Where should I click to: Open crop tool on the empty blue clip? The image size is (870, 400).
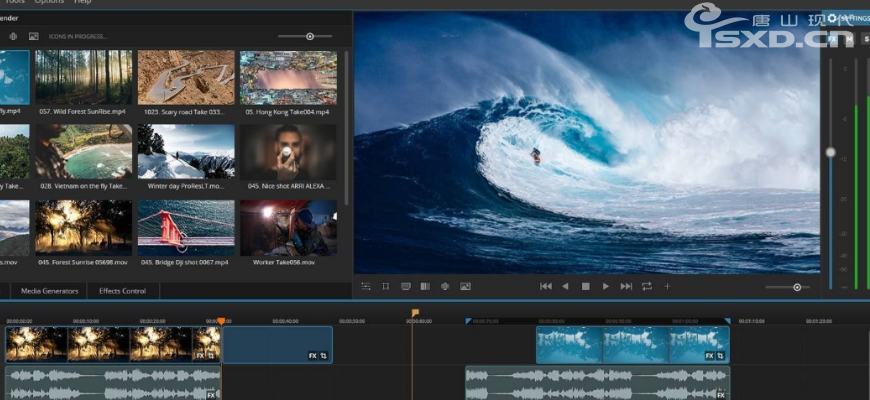click(x=323, y=356)
